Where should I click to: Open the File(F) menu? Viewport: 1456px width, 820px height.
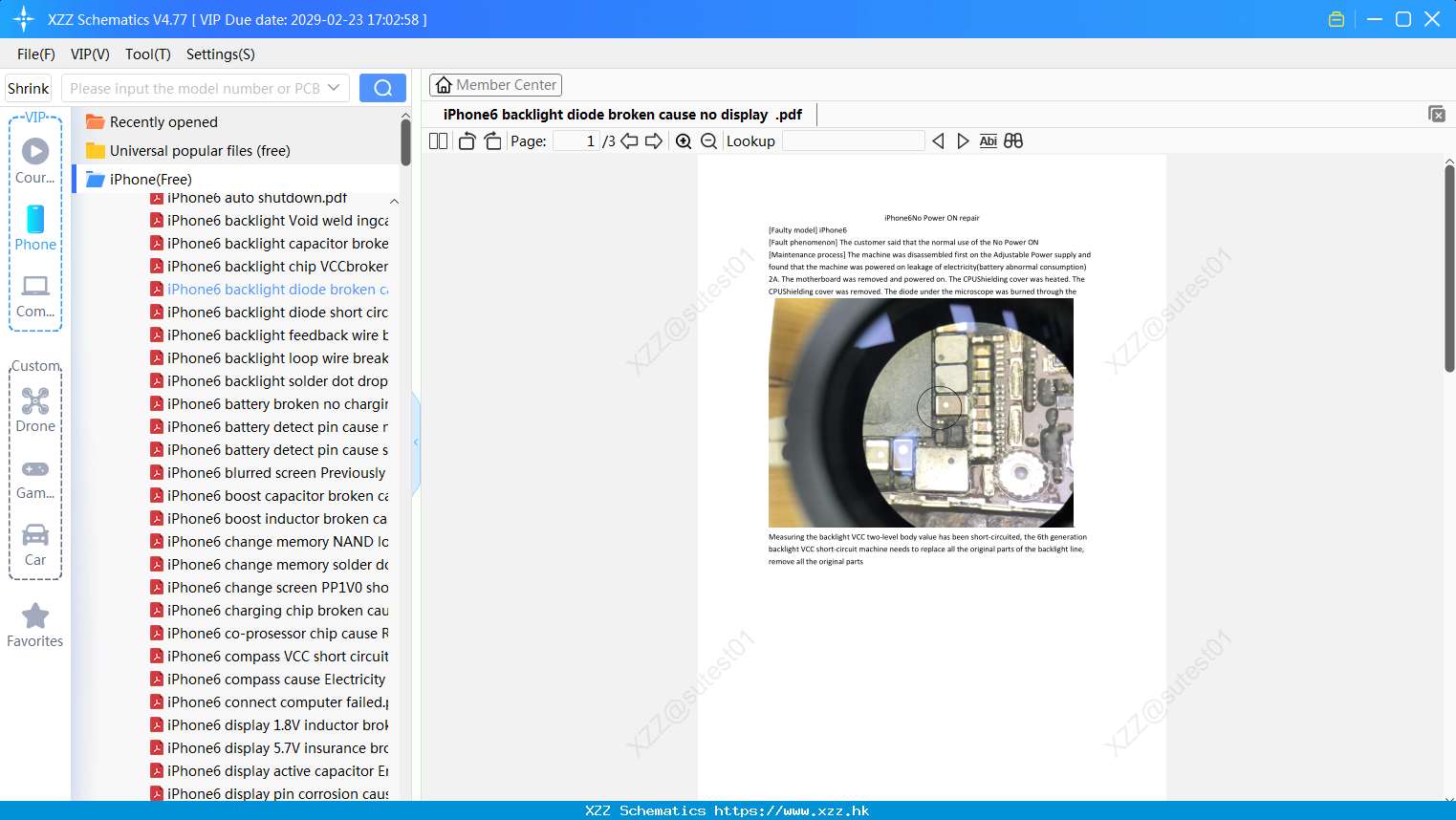pyautogui.click(x=36, y=54)
